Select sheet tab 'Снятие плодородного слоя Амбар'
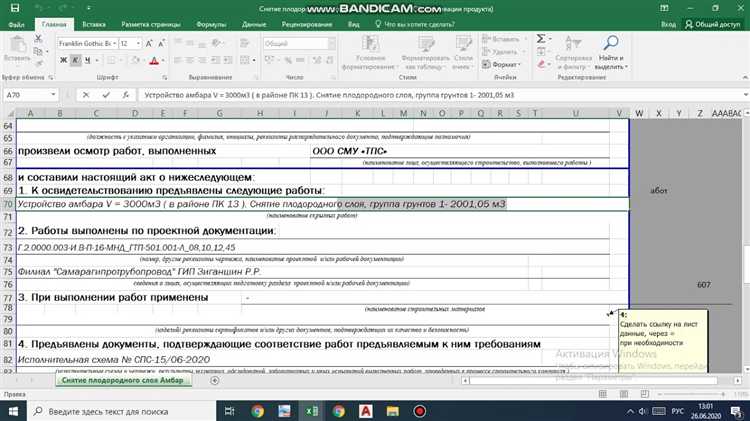The height and width of the screenshot is (421, 750). pos(123,380)
